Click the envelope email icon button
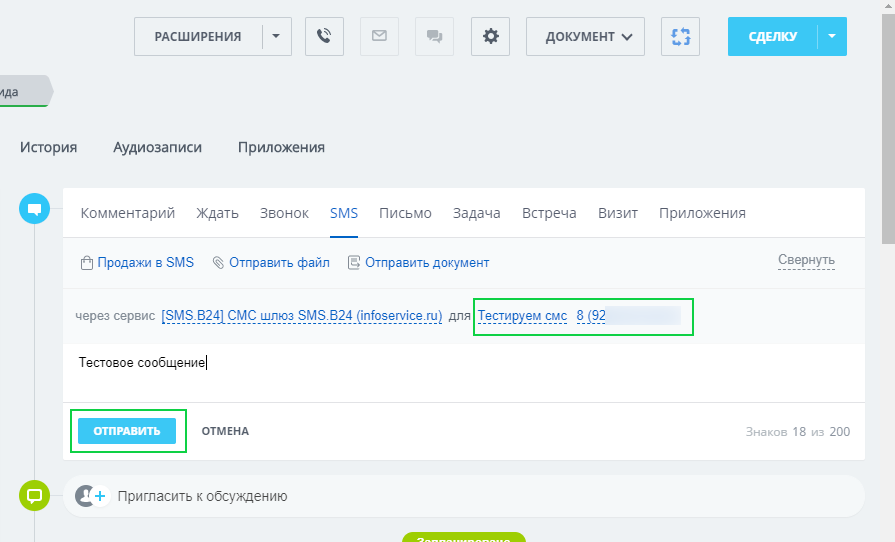 coord(379,36)
